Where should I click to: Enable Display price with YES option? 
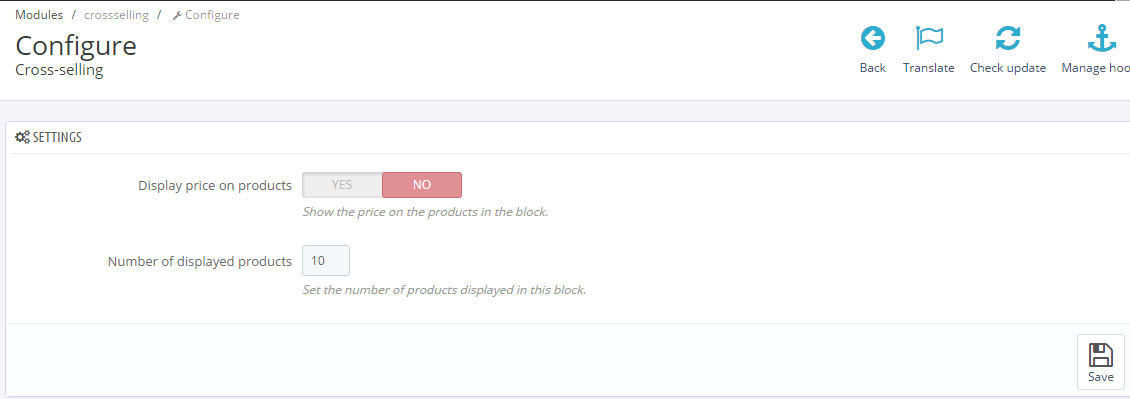[342, 185]
